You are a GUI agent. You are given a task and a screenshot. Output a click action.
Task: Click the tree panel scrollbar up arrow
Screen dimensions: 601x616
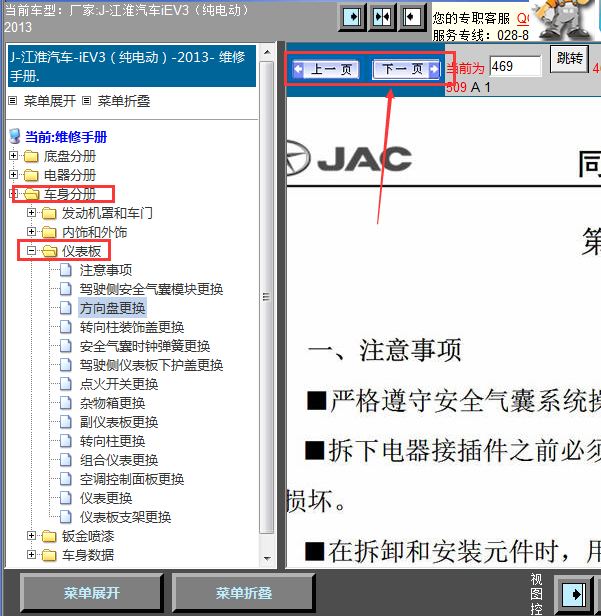tap(267, 52)
